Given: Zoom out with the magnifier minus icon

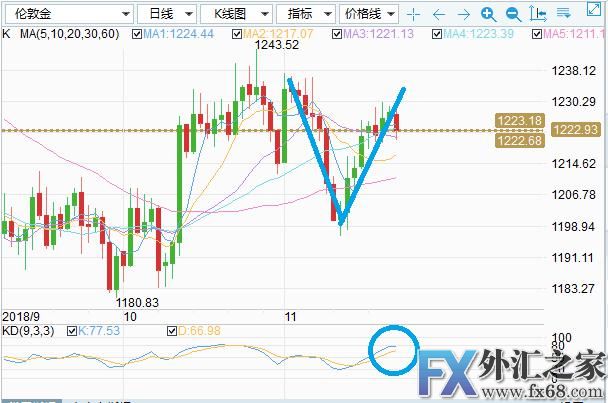Looking at the screenshot, I should tap(511, 14).
